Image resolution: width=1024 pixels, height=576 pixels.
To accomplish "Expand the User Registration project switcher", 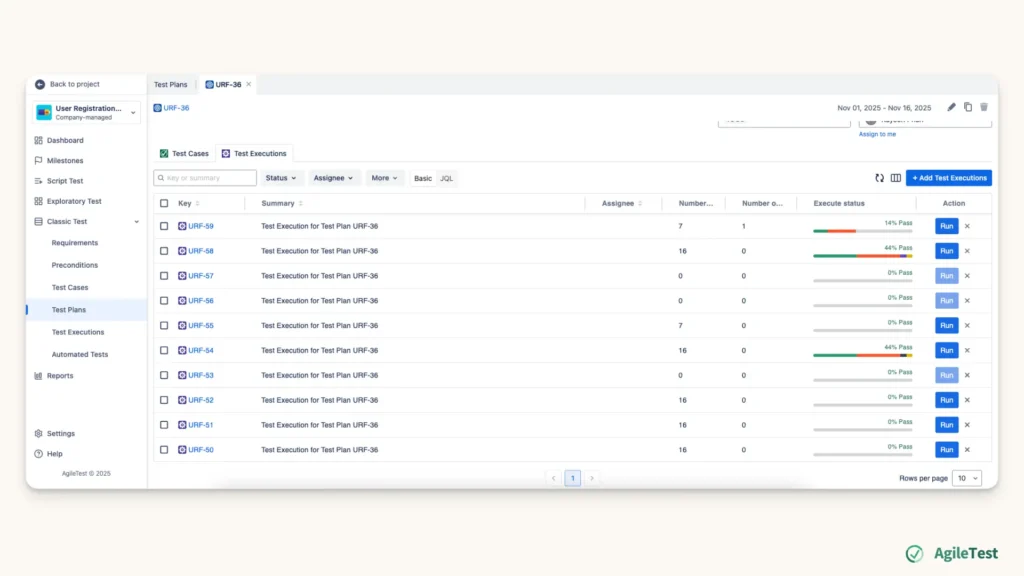I will [86, 112].
